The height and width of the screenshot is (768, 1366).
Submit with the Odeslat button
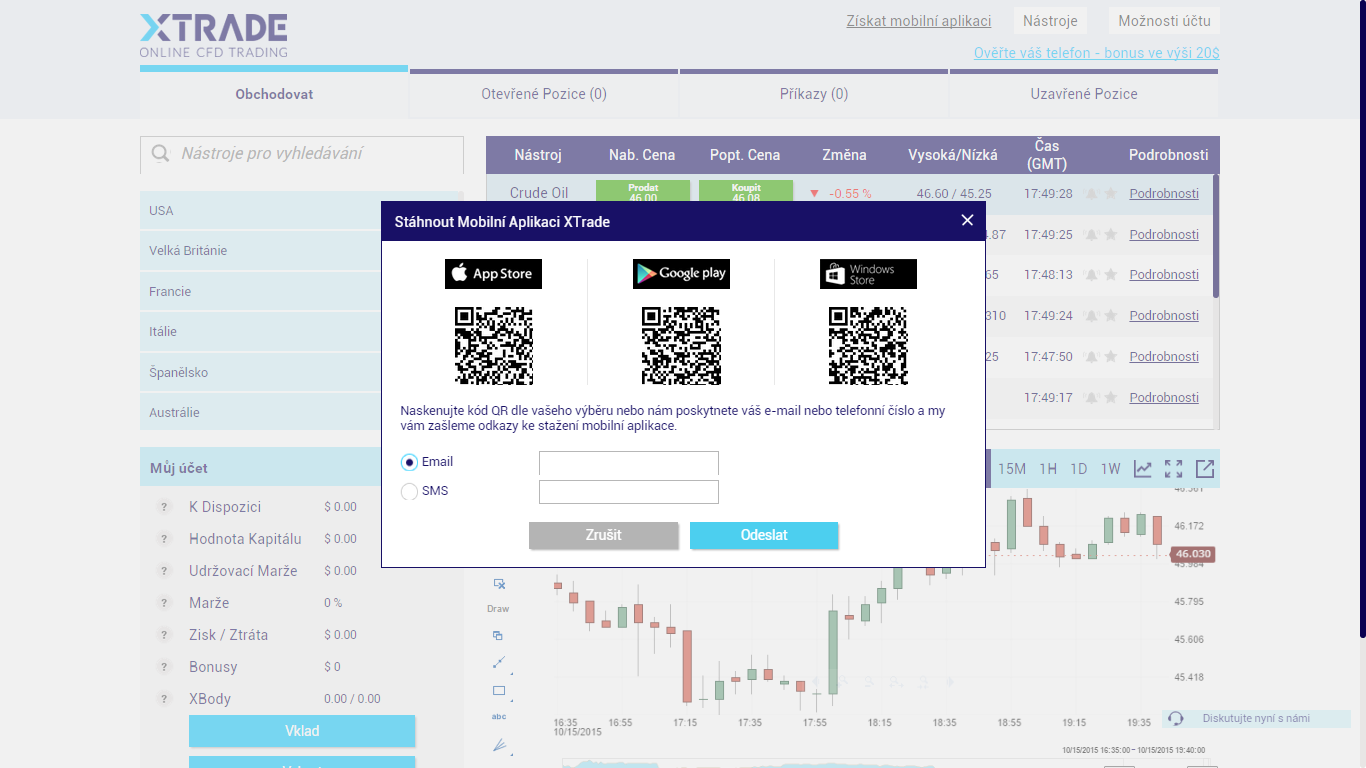764,535
